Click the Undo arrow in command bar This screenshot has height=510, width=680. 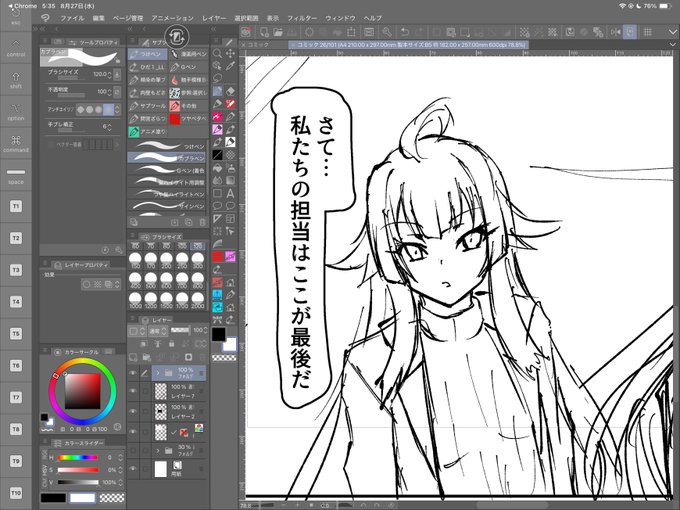[x=405, y=32]
